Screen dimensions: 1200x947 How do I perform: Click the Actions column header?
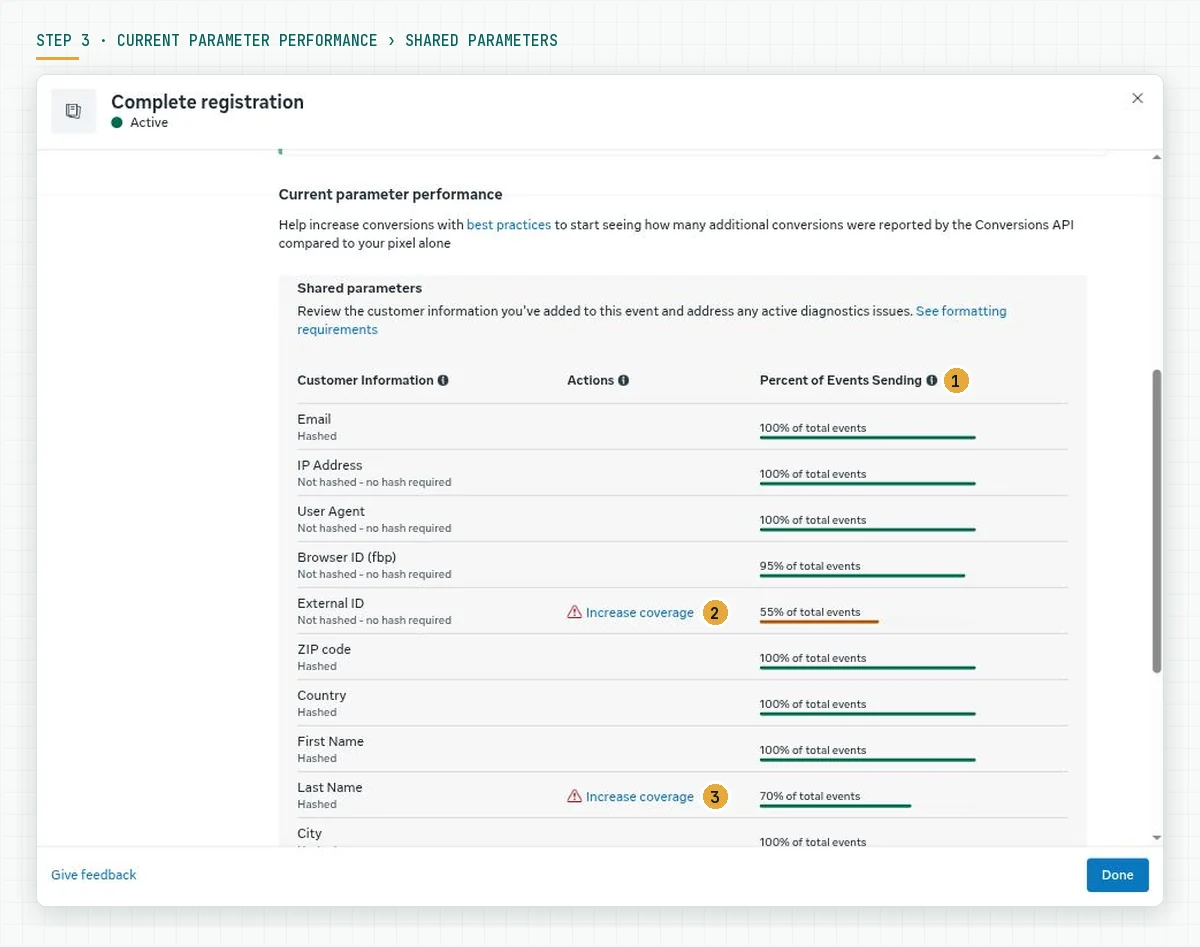(x=590, y=381)
